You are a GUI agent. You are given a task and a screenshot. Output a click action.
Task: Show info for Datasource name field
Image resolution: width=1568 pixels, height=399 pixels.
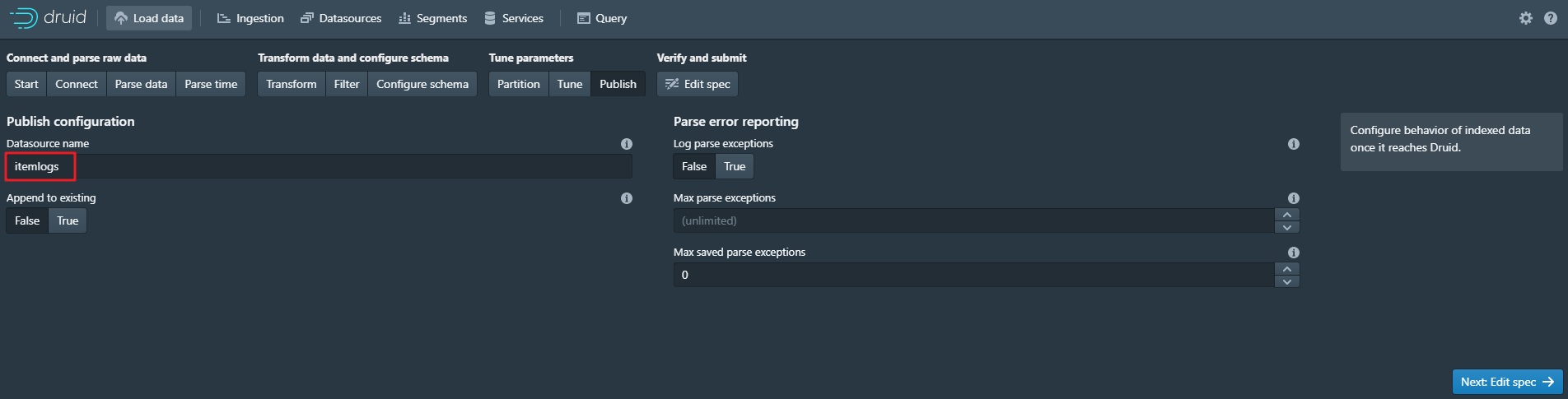627,144
